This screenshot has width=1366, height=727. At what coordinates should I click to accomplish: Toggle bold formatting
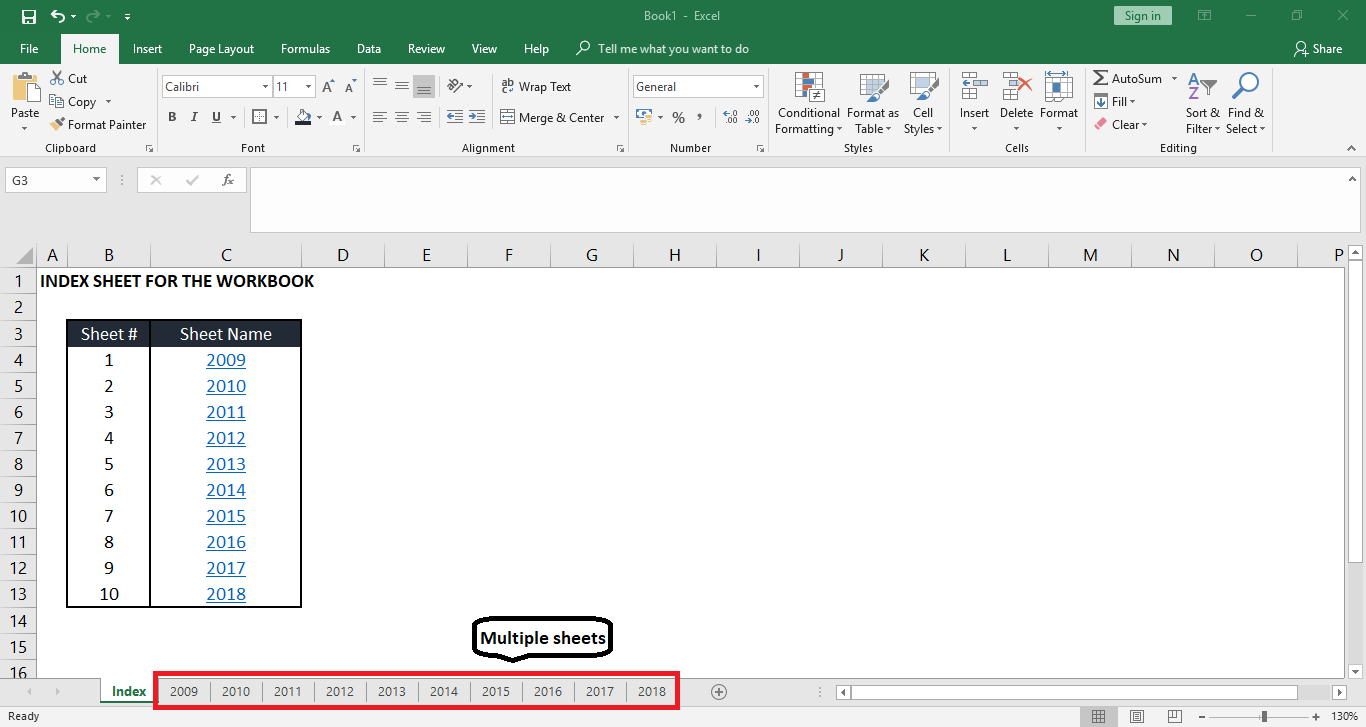172,117
